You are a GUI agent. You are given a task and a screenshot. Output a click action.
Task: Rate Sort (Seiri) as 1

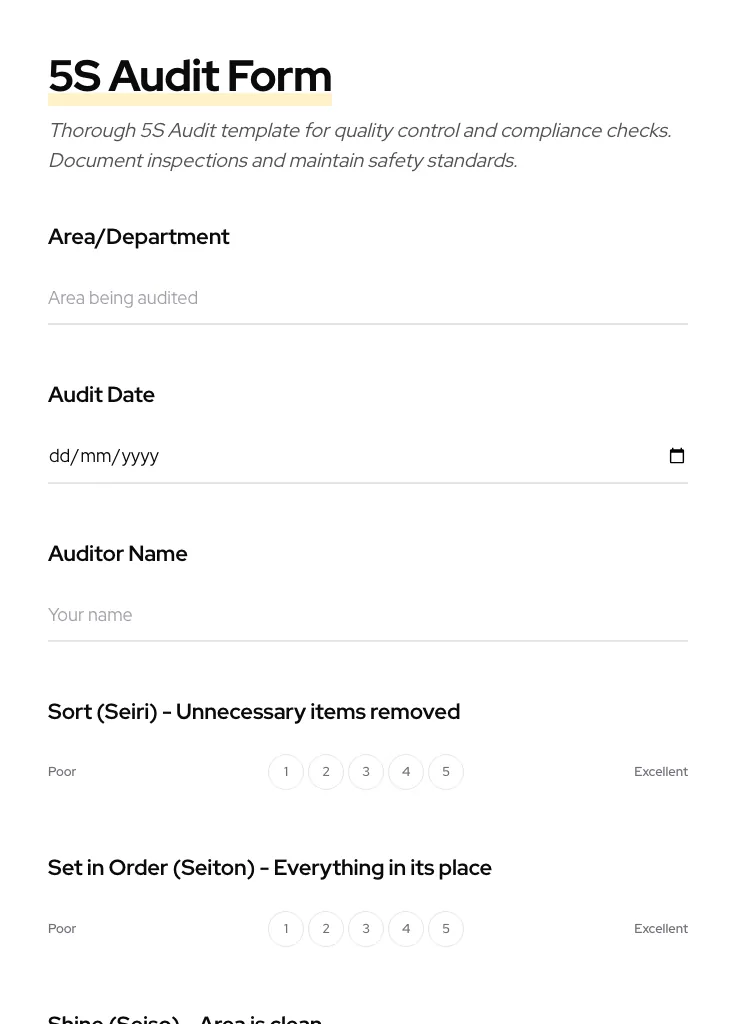coord(286,771)
